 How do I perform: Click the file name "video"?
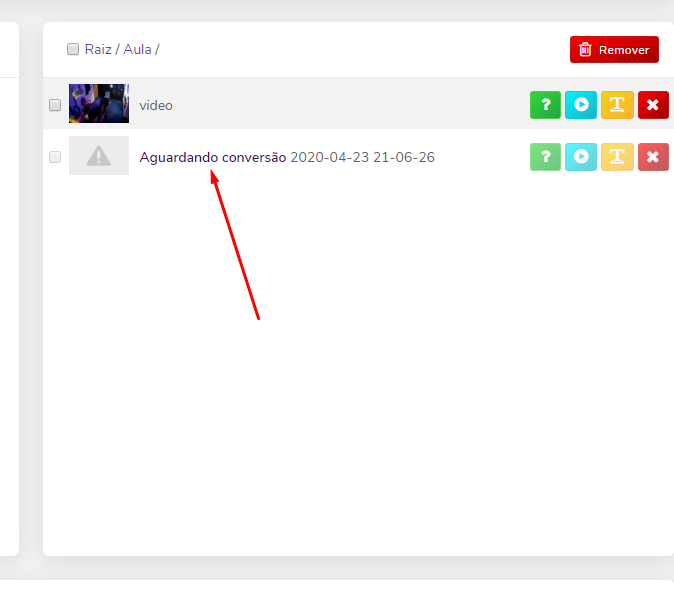[156, 105]
